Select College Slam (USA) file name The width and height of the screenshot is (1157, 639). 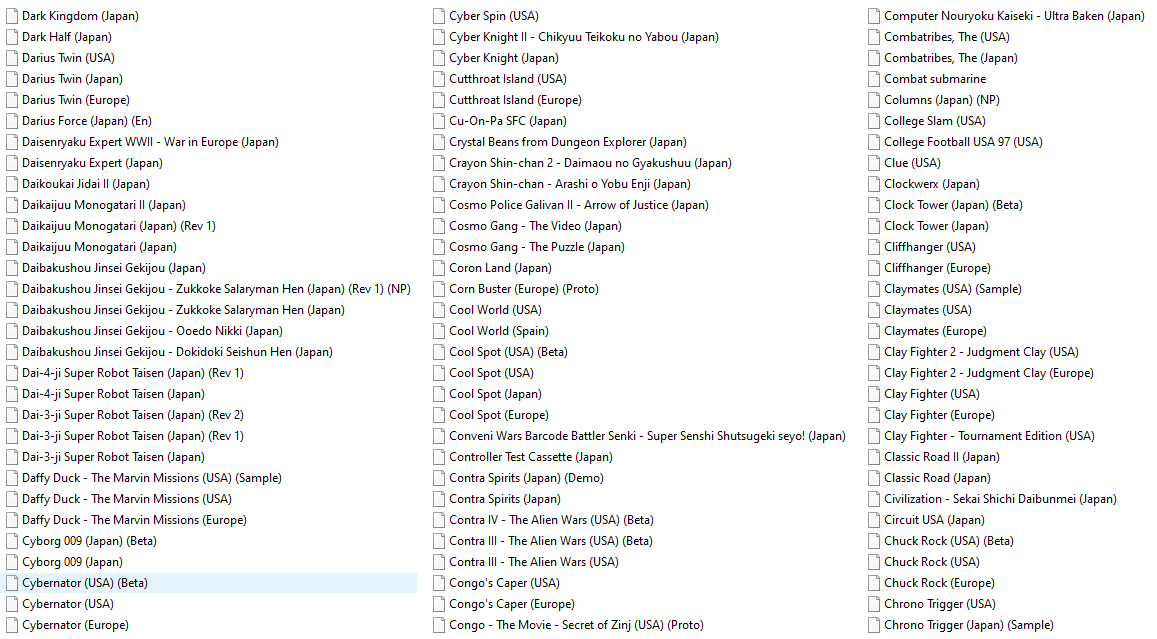coord(935,121)
